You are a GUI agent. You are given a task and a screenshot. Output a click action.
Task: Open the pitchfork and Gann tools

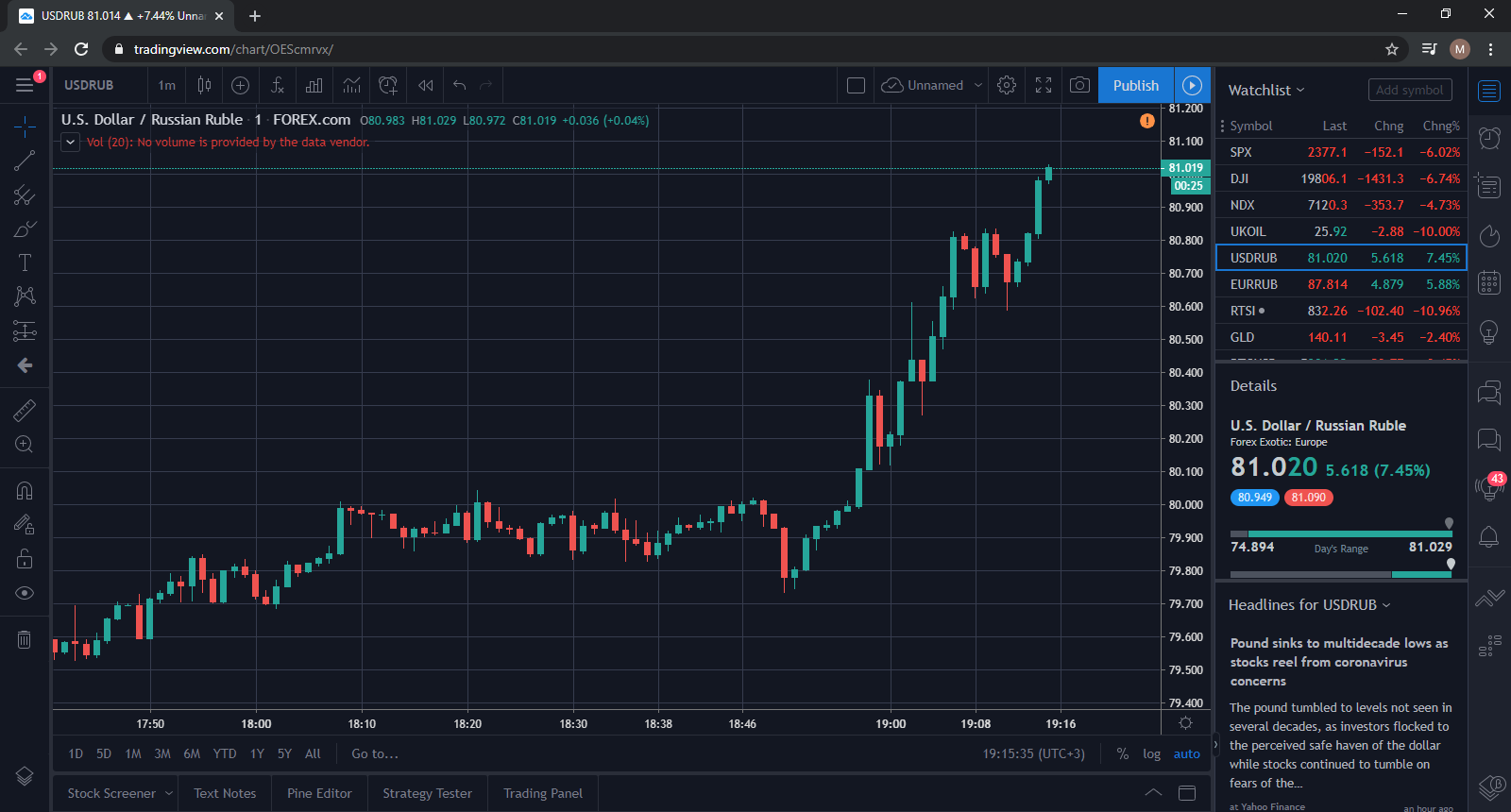tap(25, 195)
